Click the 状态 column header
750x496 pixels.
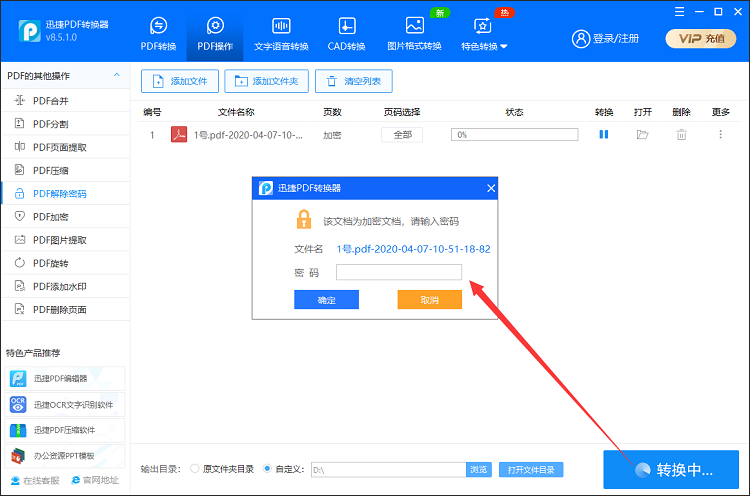click(514, 112)
